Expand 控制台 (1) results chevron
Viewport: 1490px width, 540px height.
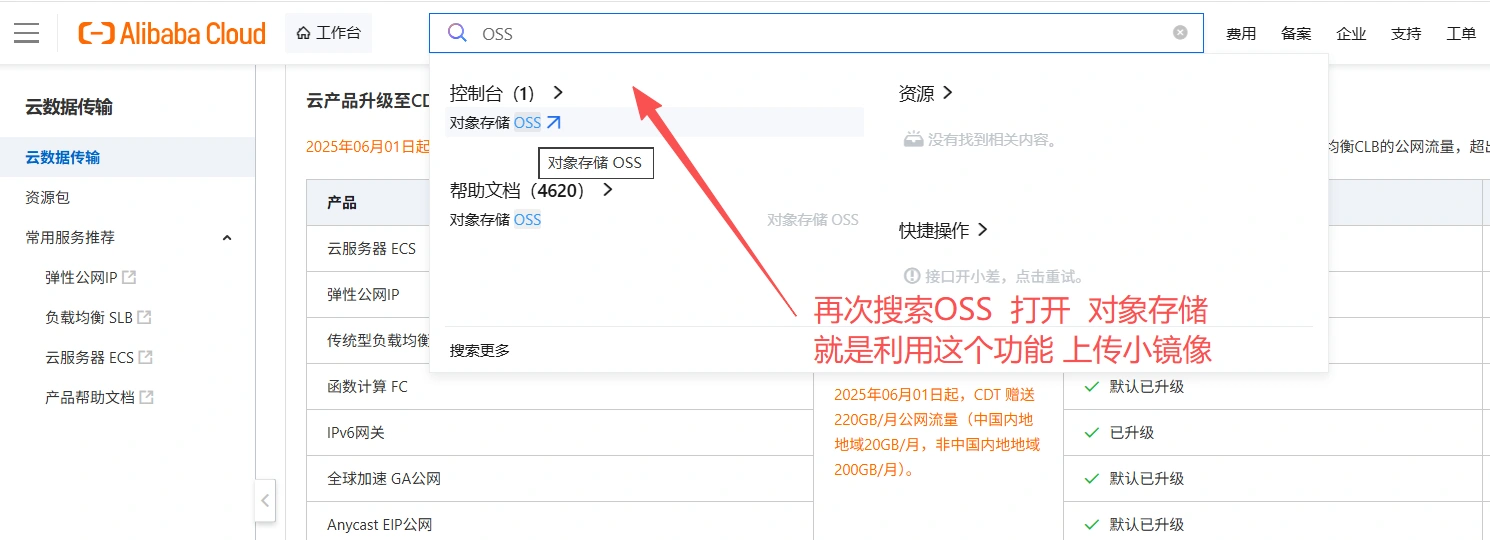pos(558,92)
